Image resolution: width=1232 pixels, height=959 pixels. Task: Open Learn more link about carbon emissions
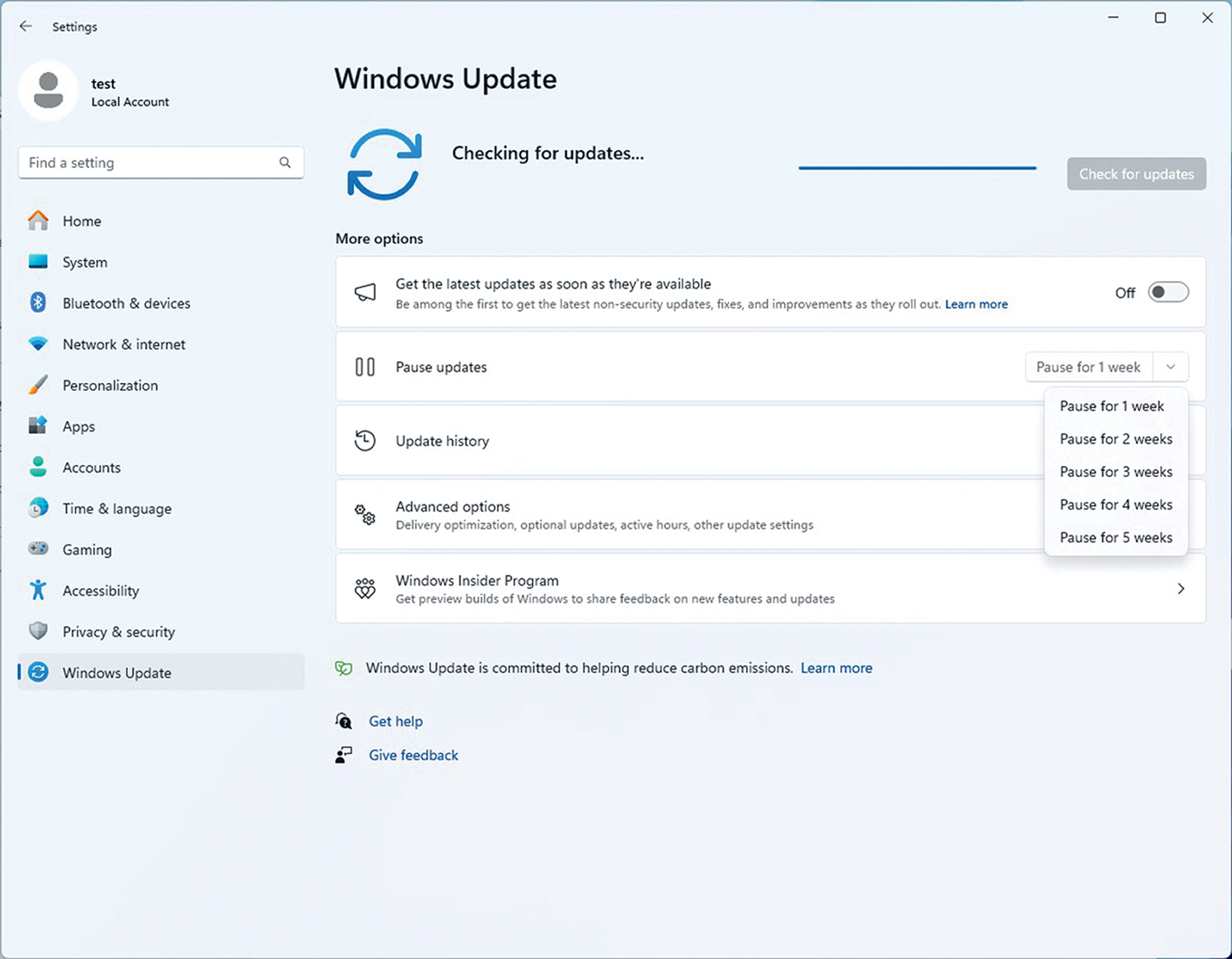[836, 668]
